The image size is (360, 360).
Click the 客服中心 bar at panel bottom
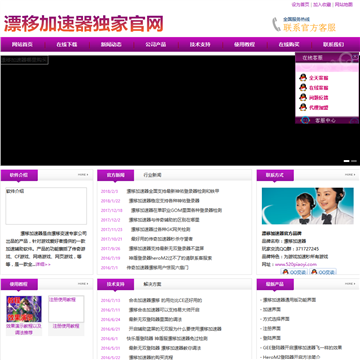pyautogui.click(x=327, y=120)
